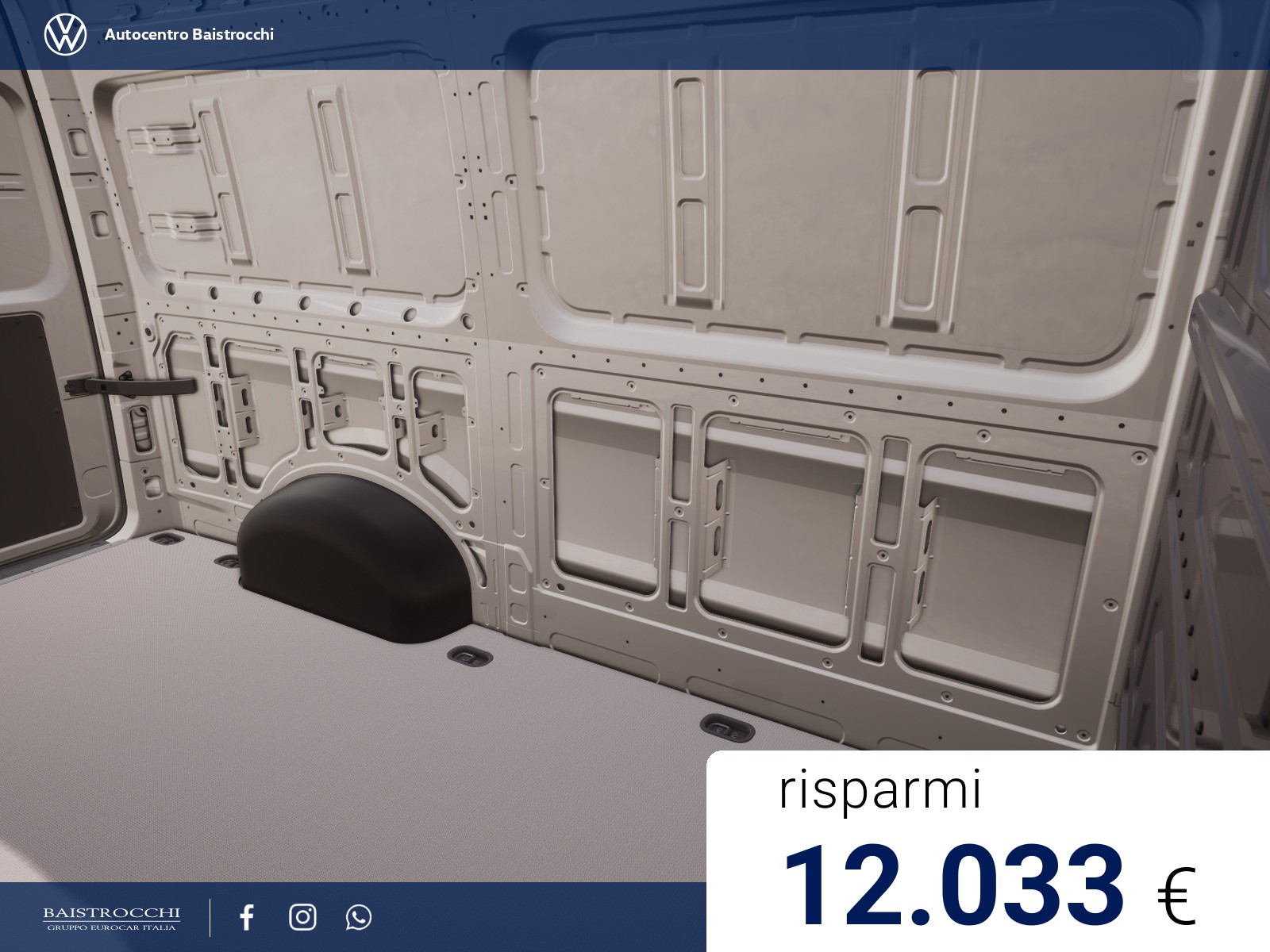Image resolution: width=1270 pixels, height=952 pixels.
Task: Click the Autocentro Baistrocchi header text
Action: [189, 34]
